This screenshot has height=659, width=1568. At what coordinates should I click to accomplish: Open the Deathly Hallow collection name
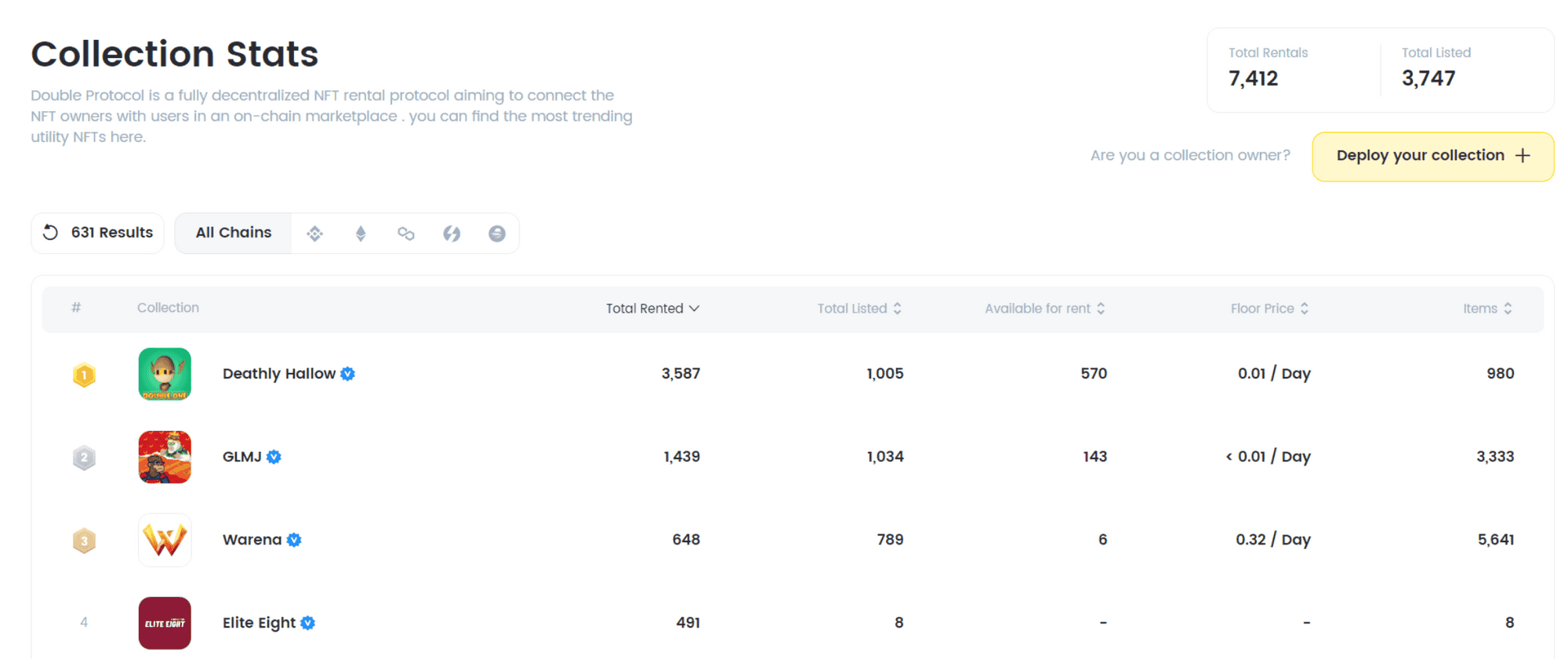278,374
